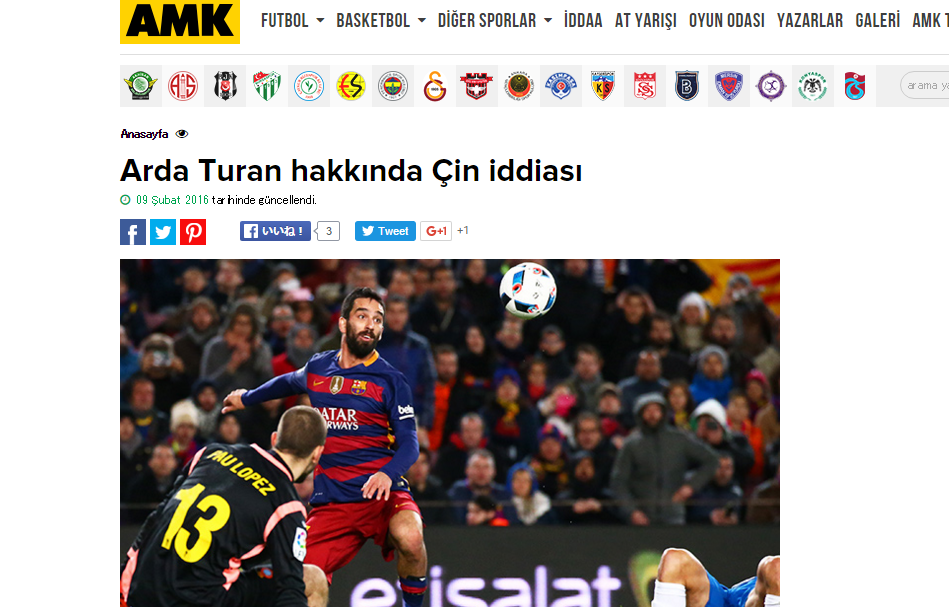Click the square Twitter bird icon
The image size is (949, 607).
click(x=163, y=232)
